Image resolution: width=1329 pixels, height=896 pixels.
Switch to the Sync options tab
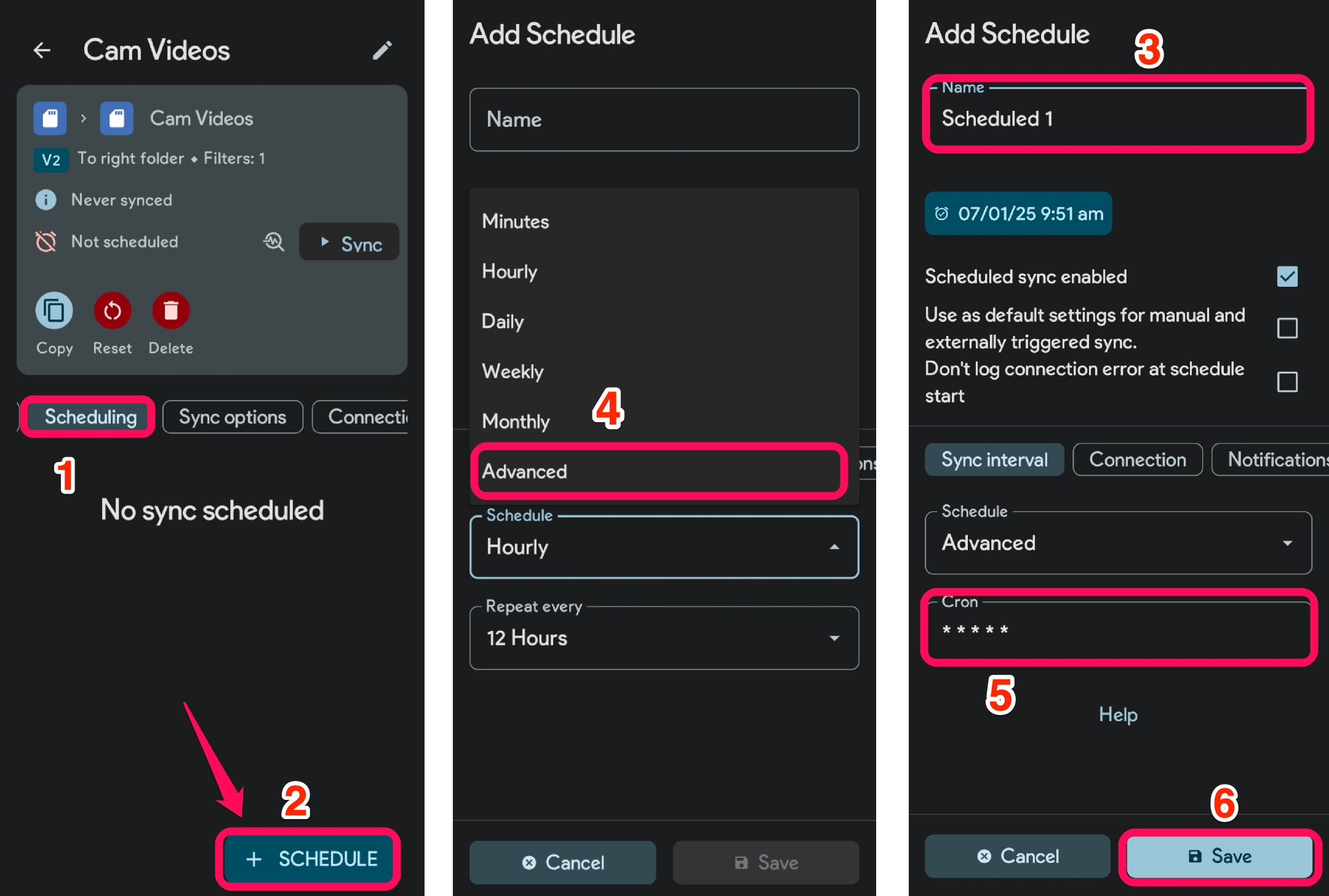point(232,417)
